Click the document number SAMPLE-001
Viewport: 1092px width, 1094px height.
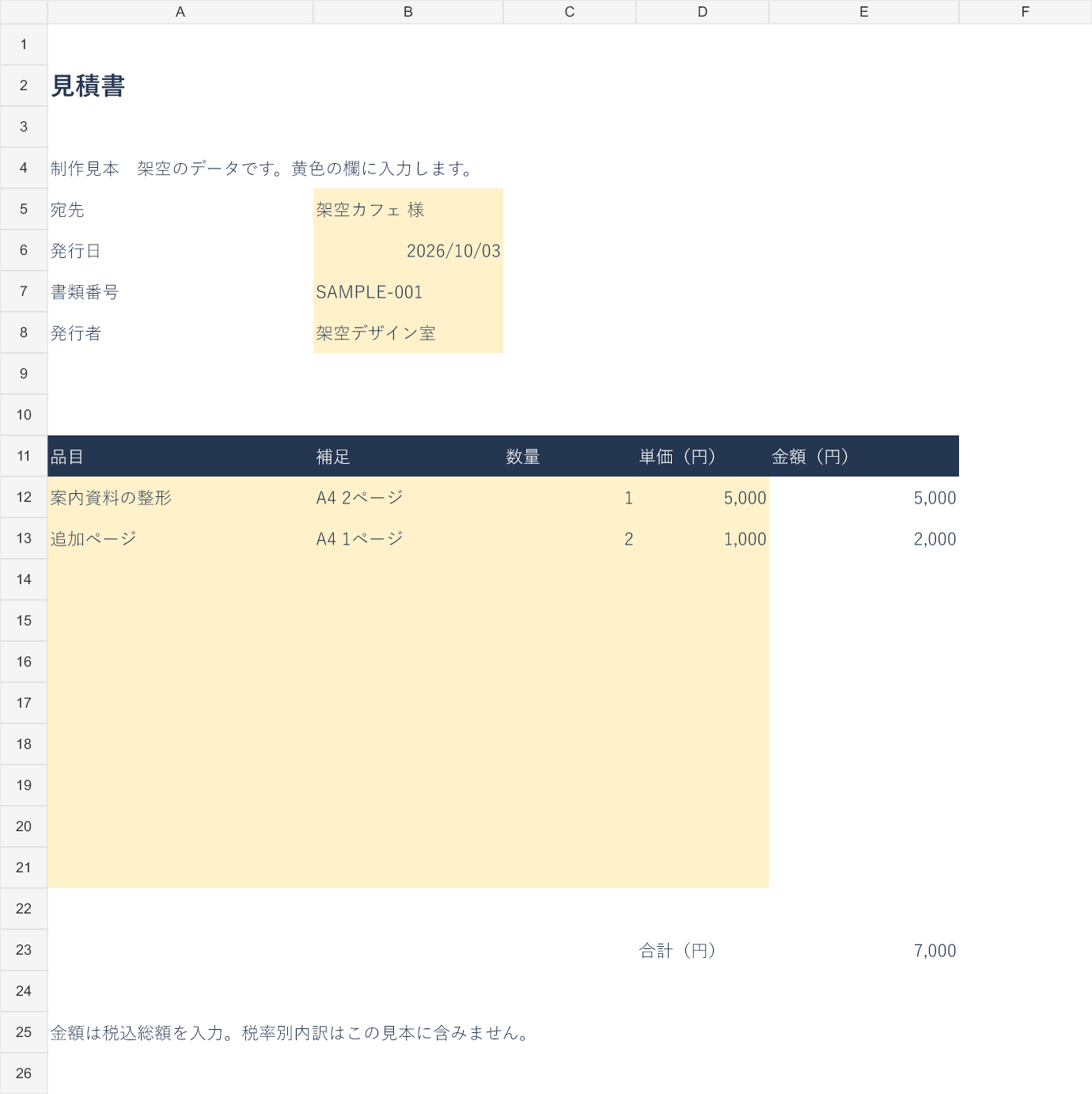pyautogui.click(x=408, y=291)
